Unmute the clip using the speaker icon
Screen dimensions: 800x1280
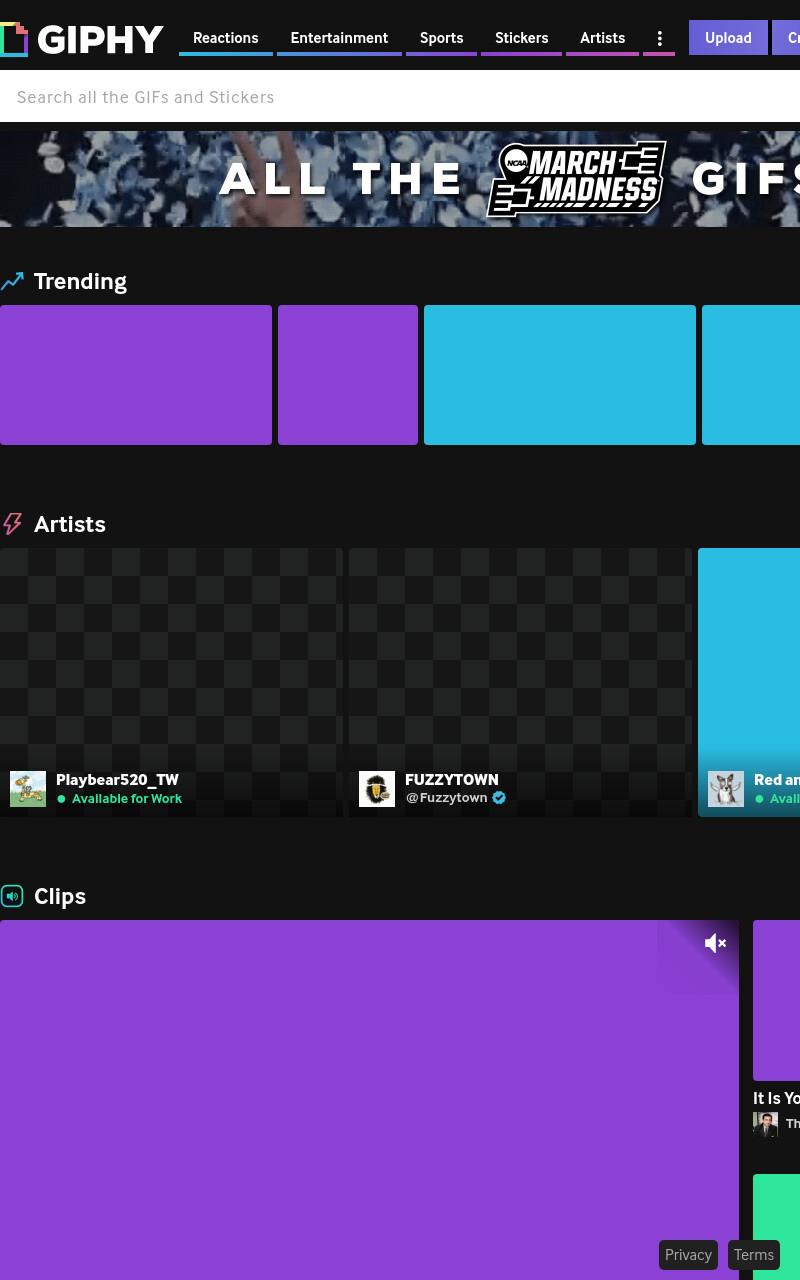[x=715, y=943]
